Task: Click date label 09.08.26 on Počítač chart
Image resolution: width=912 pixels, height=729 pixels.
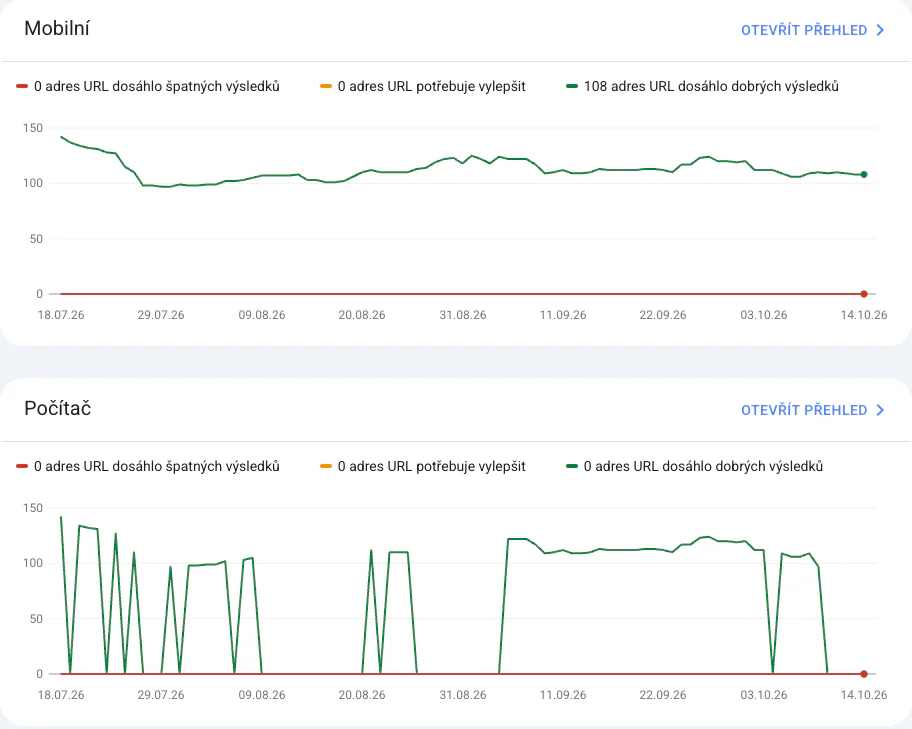Action: click(262, 695)
